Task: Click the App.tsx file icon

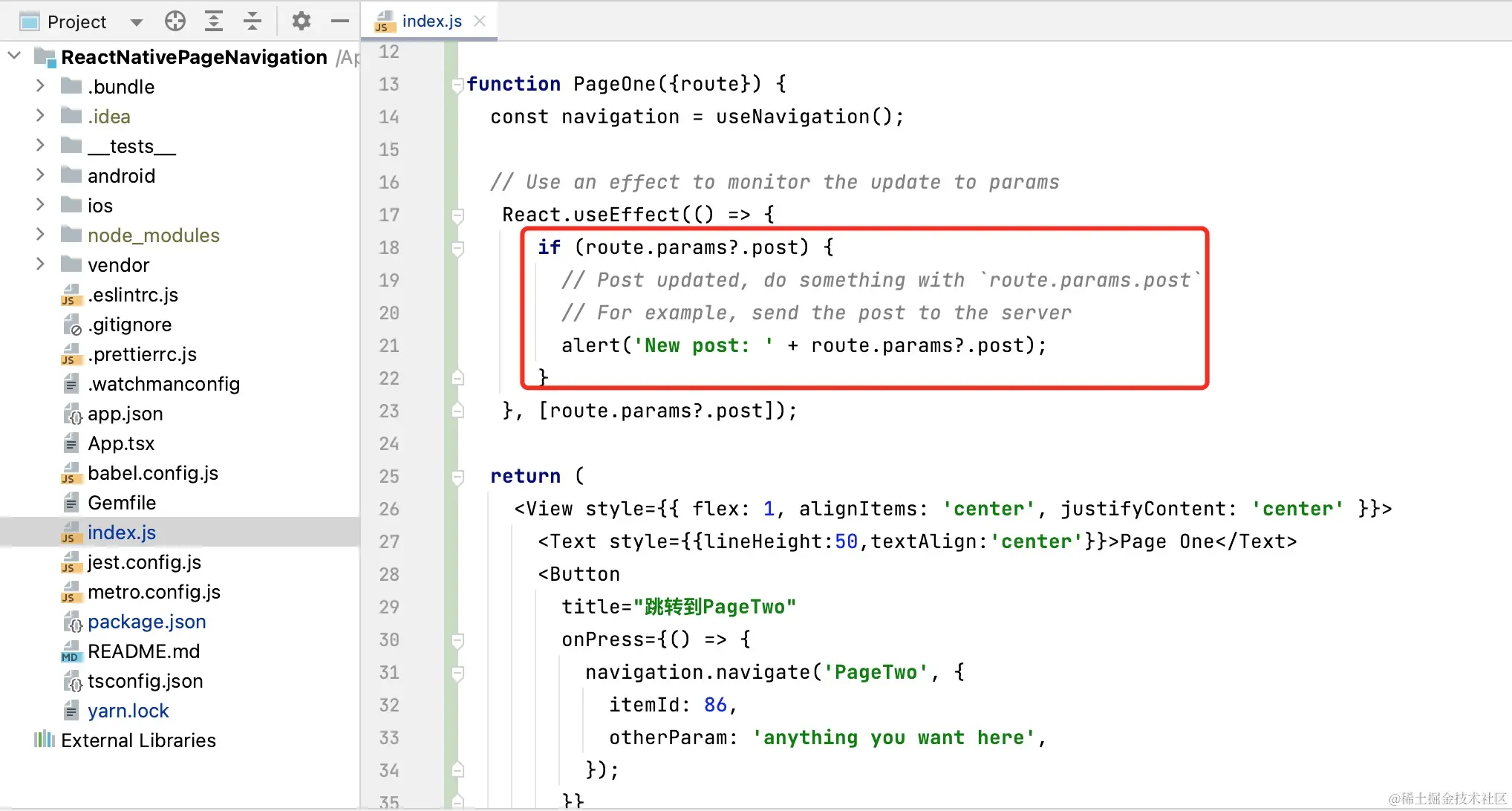Action: pyautogui.click(x=71, y=444)
